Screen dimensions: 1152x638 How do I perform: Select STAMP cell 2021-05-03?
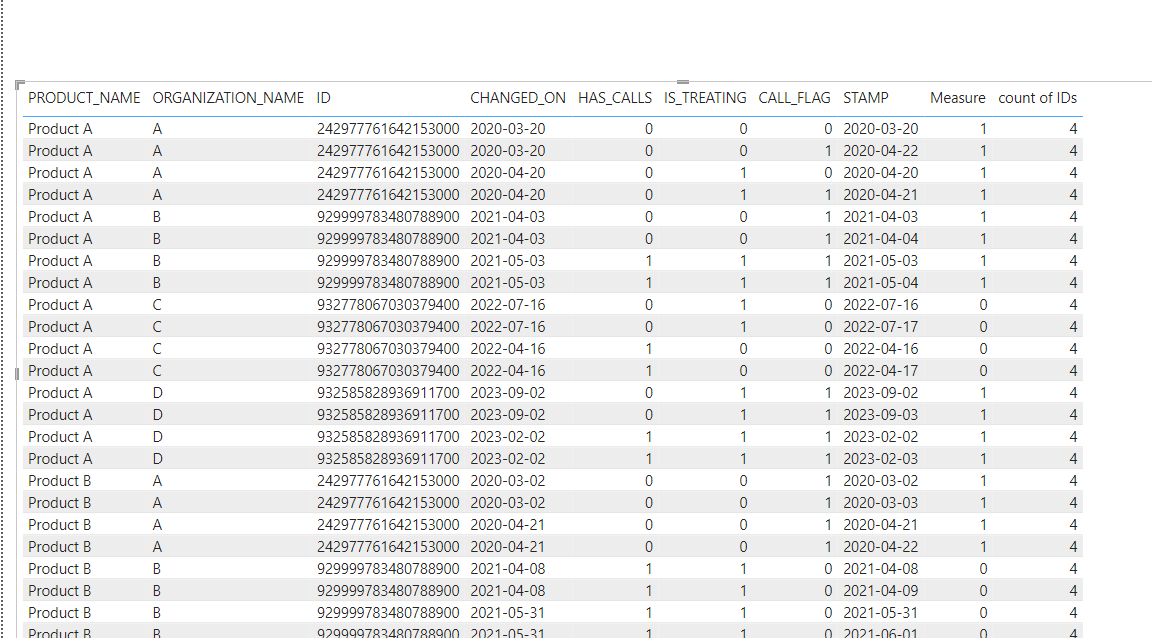point(880,261)
